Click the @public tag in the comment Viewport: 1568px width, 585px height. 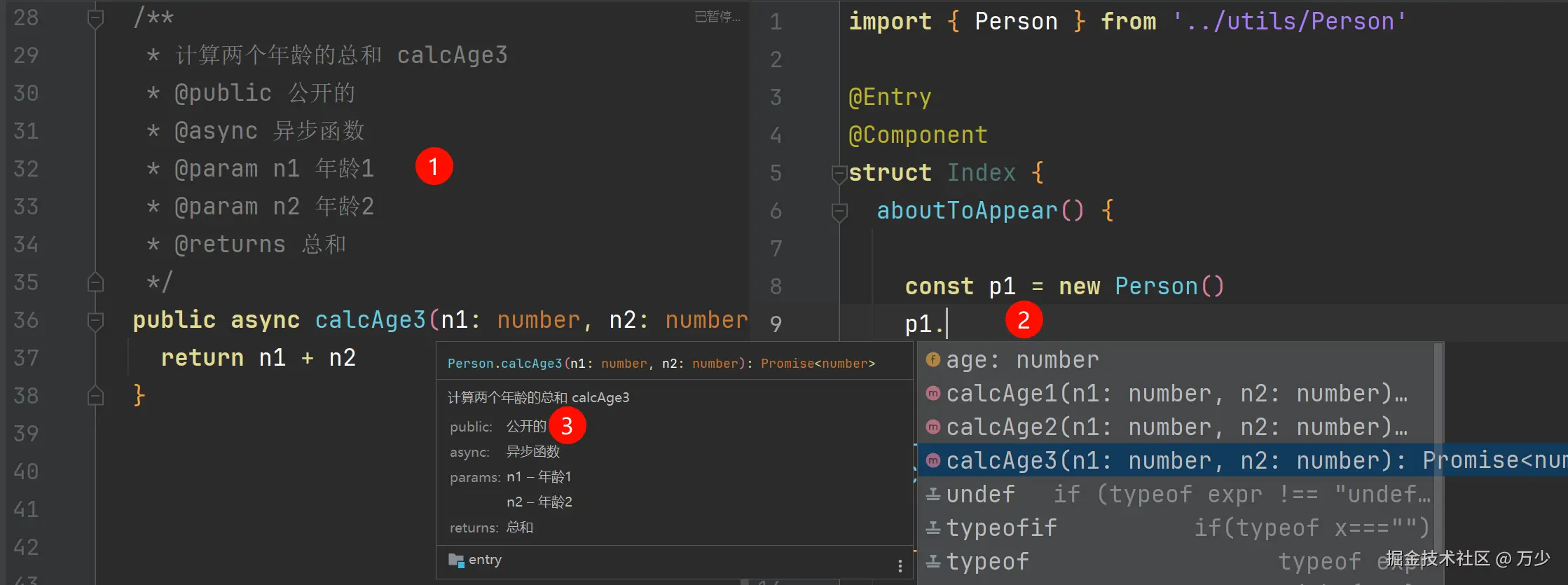[x=223, y=93]
